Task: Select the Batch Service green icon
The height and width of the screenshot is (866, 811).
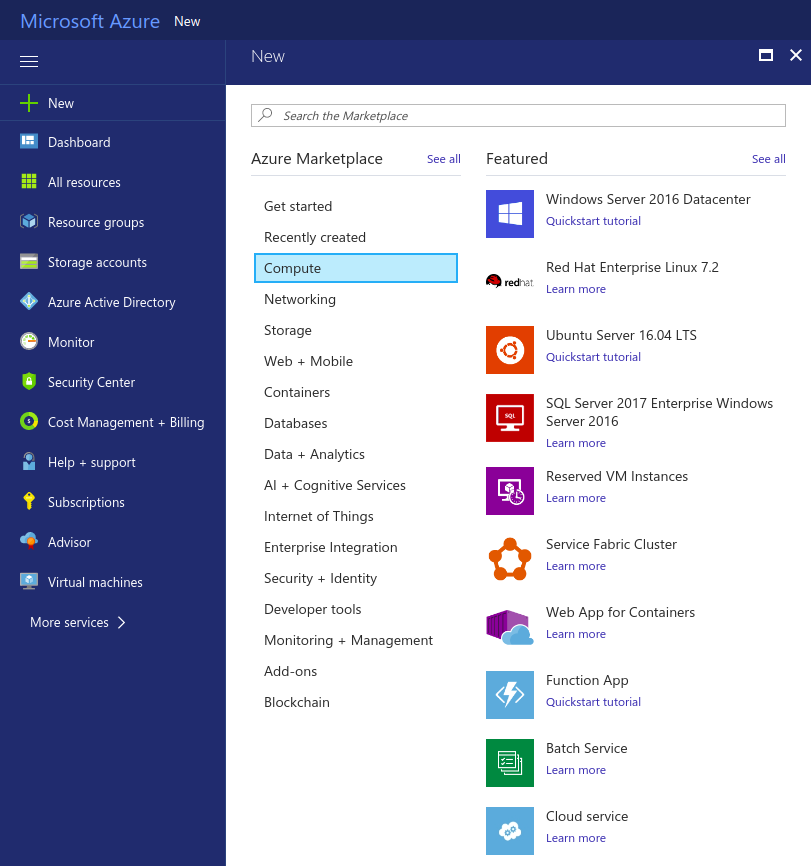Action: coord(509,763)
